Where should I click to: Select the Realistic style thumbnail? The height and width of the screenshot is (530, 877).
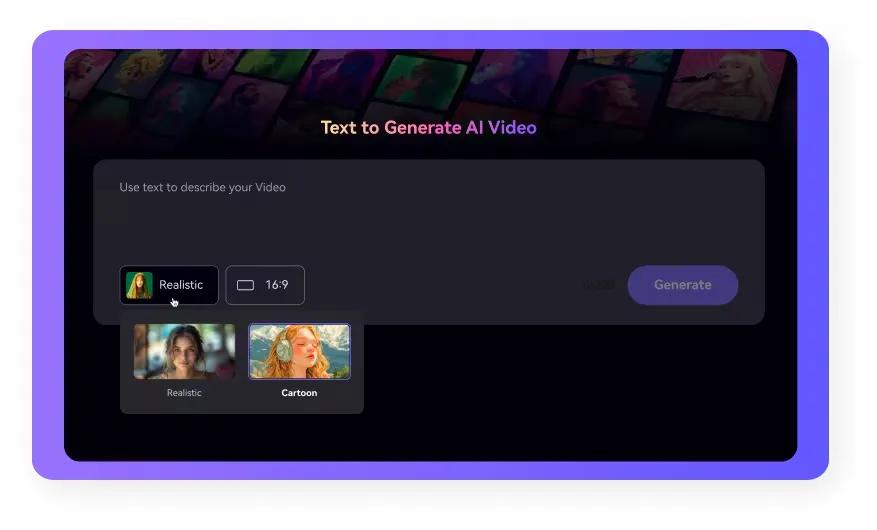pyautogui.click(x=184, y=351)
